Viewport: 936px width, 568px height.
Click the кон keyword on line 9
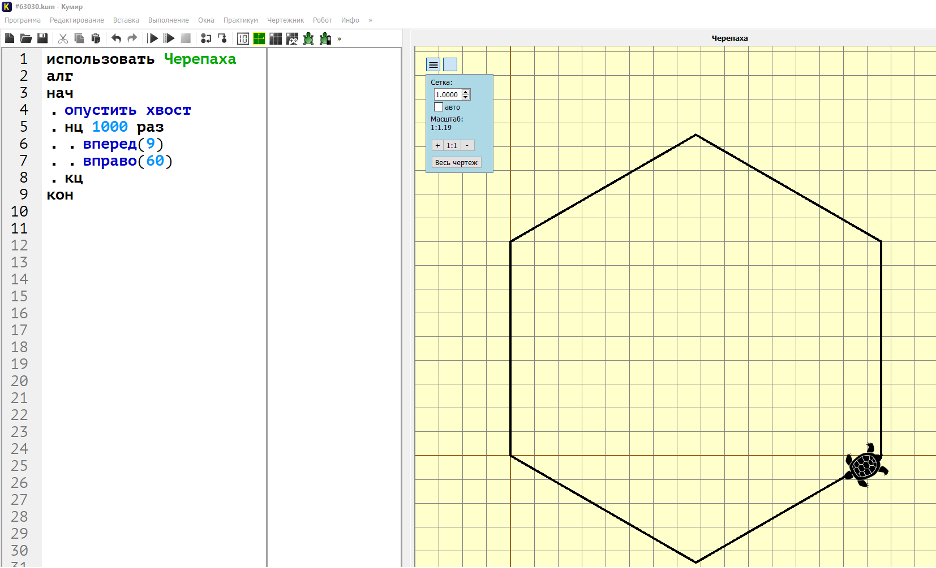tap(60, 195)
